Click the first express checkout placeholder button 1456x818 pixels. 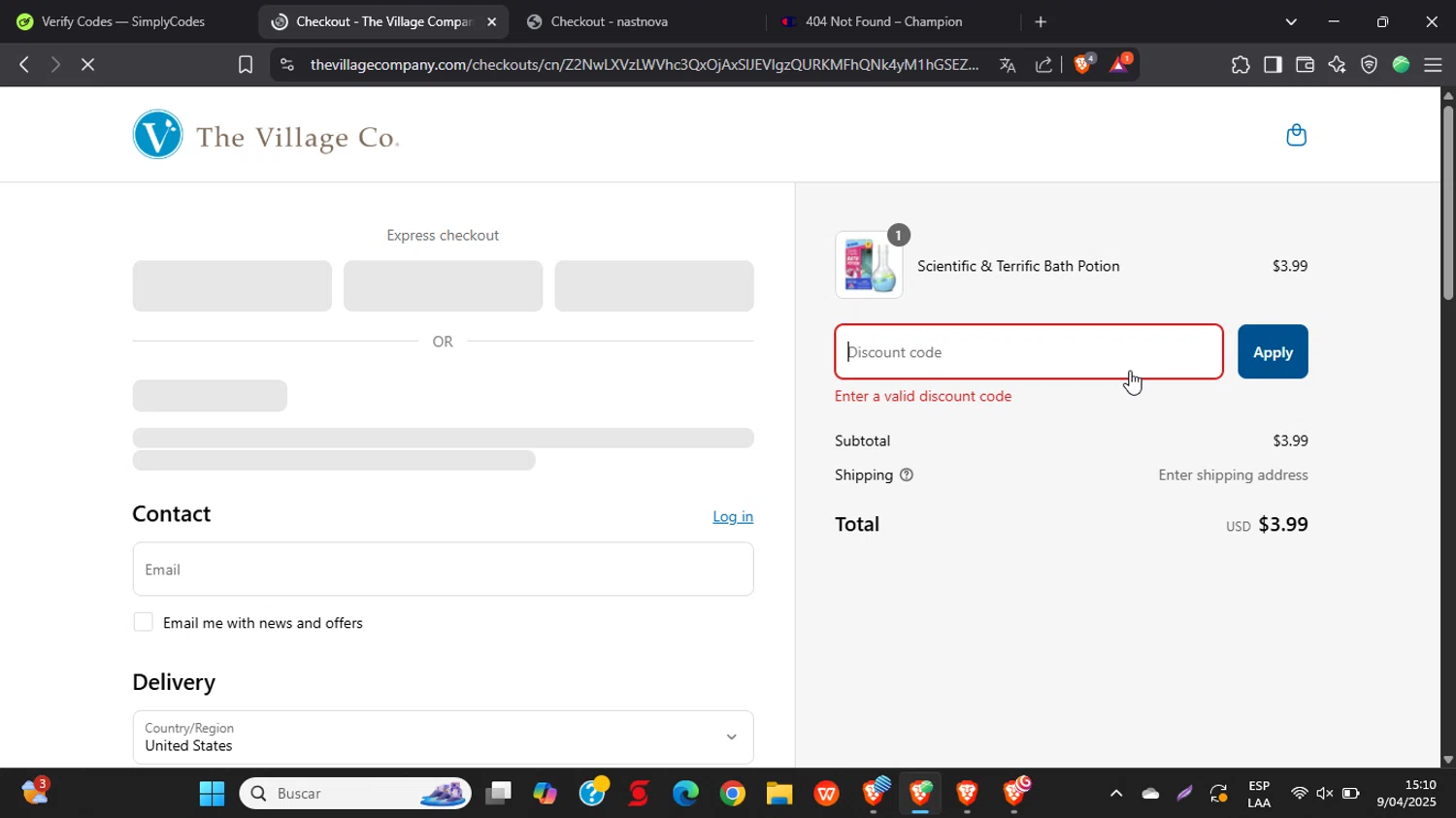pyautogui.click(x=232, y=286)
